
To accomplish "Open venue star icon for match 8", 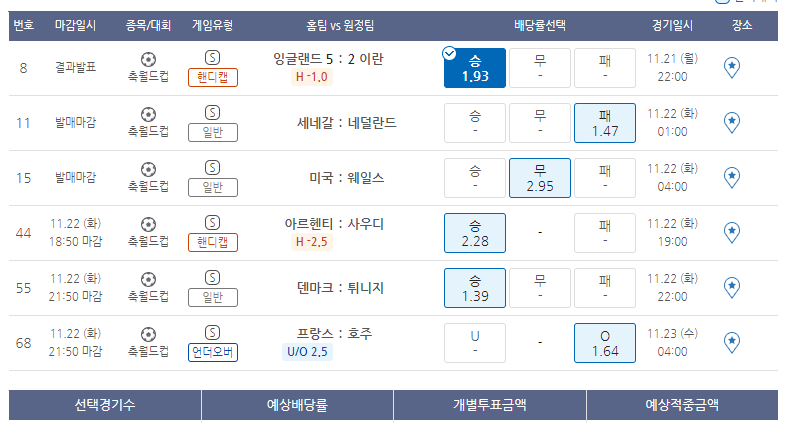I will pyautogui.click(x=731, y=68).
